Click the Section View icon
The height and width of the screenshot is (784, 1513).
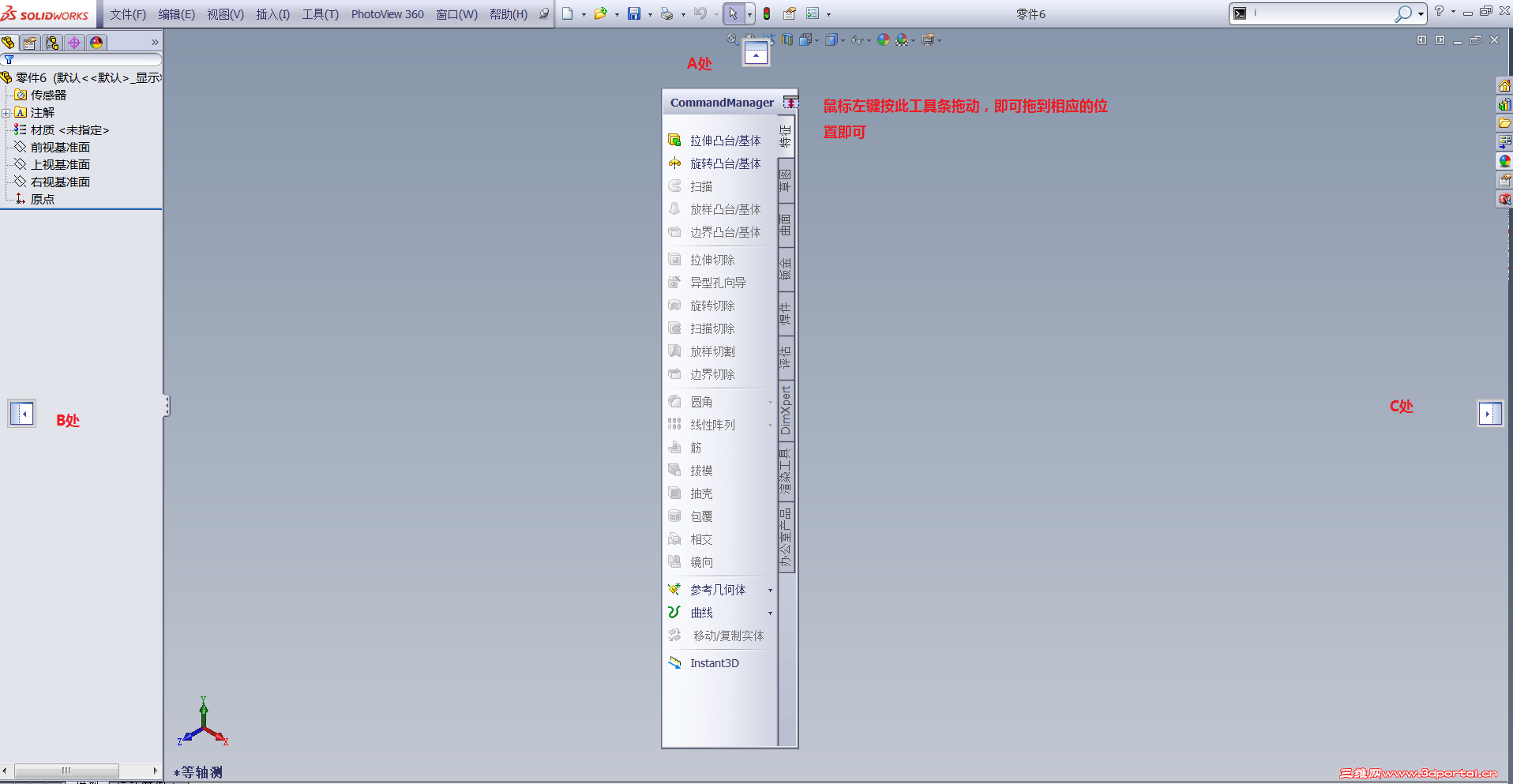(787, 39)
